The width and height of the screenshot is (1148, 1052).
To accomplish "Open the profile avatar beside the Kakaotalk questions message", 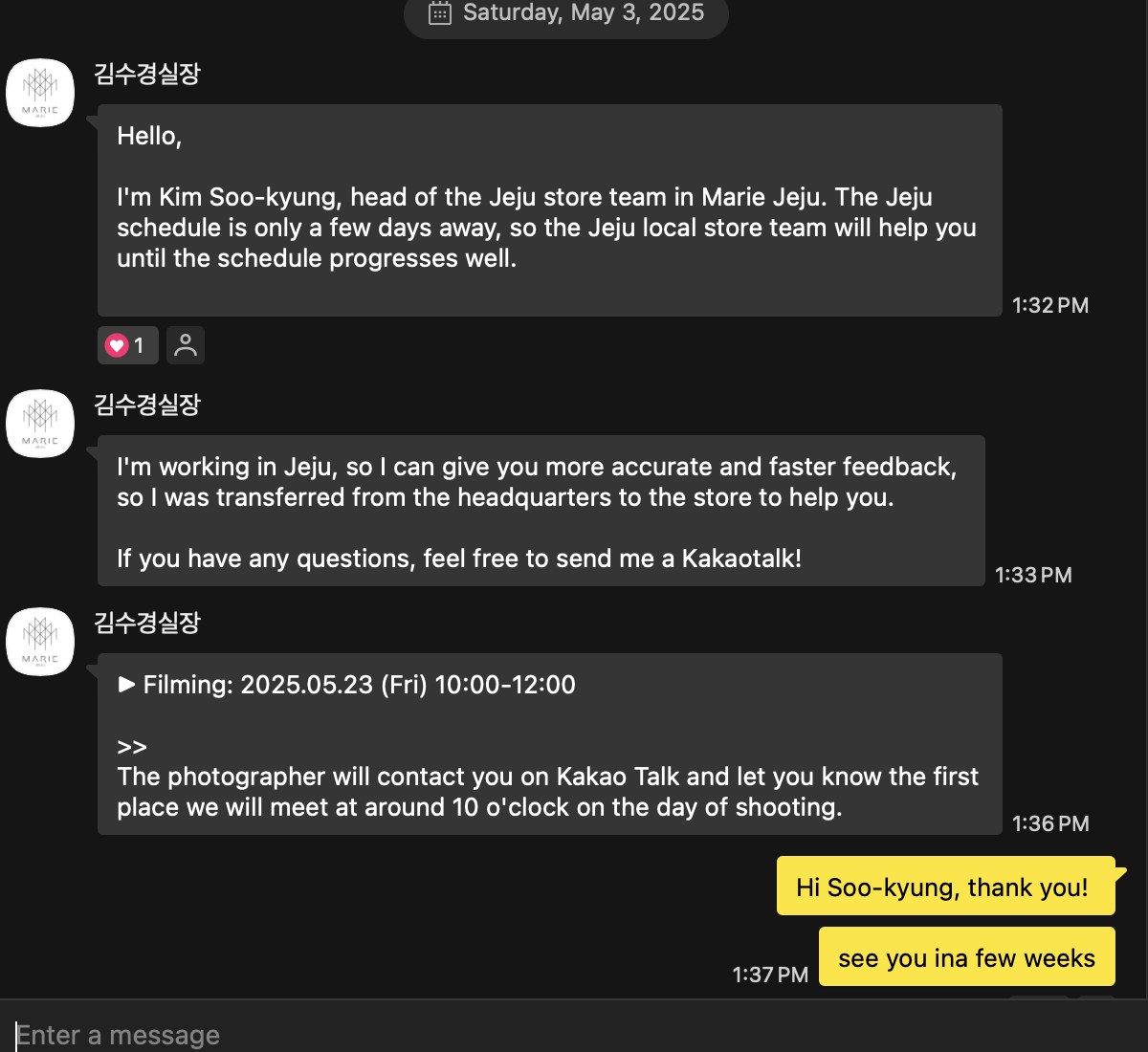I will [40, 424].
